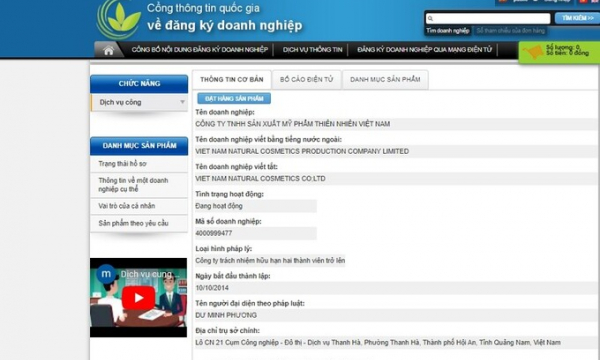Go to the Home icon in navbar
600x360 pixels.
click(x=109, y=50)
